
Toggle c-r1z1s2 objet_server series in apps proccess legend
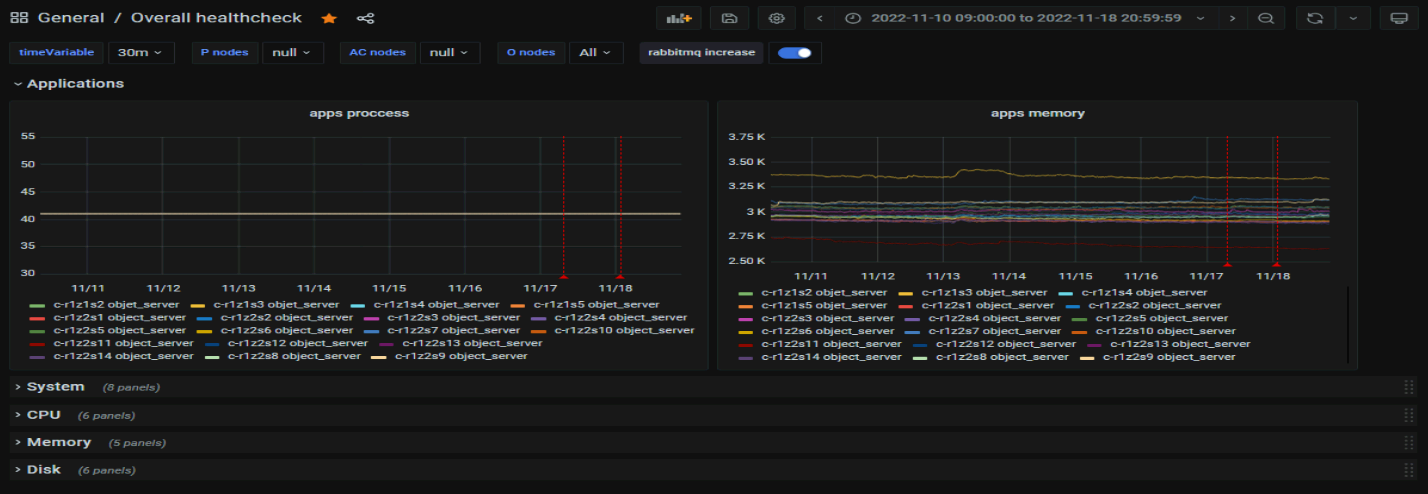point(115,304)
